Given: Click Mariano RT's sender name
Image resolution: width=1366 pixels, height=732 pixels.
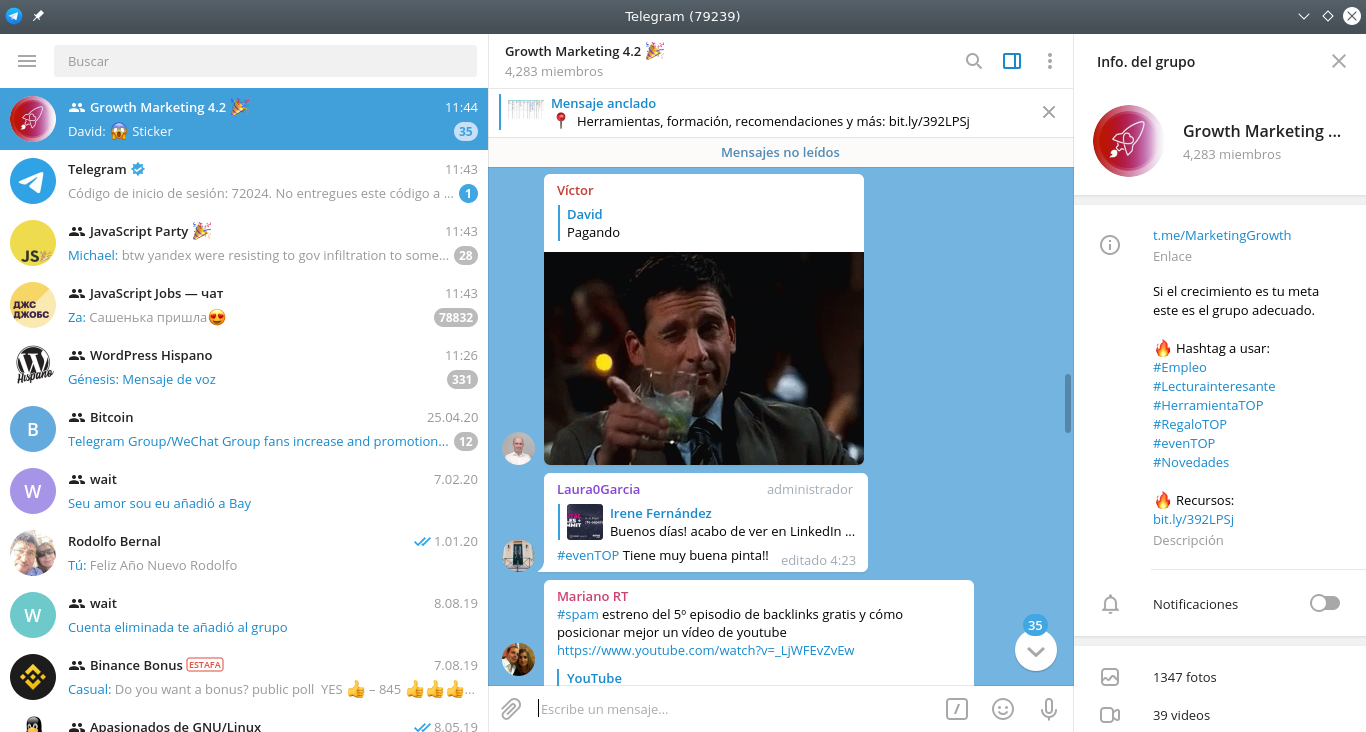Looking at the screenshot, I should pos(593,596).
